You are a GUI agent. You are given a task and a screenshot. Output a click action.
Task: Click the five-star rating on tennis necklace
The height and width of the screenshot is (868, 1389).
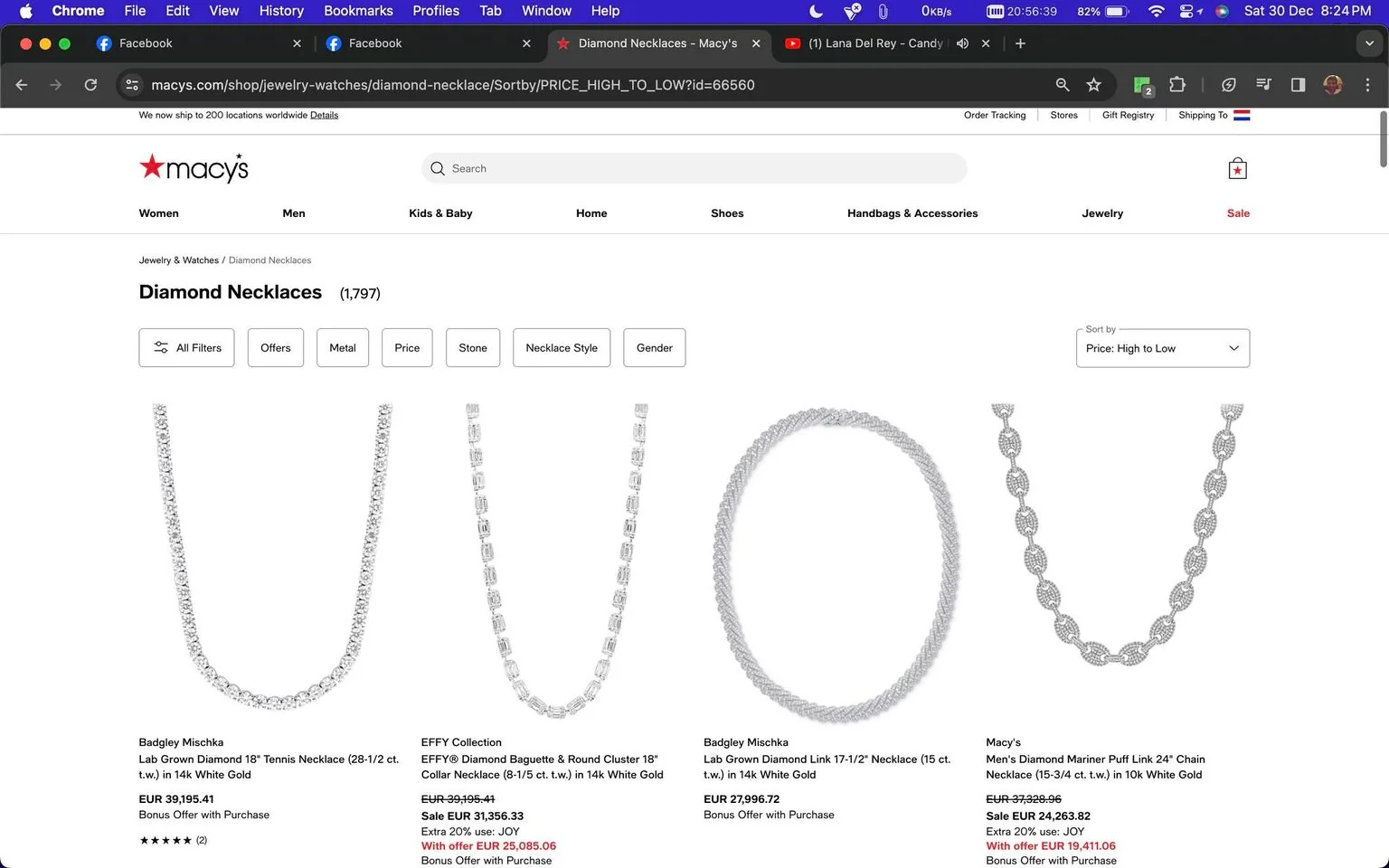click(x=165, y=840)
